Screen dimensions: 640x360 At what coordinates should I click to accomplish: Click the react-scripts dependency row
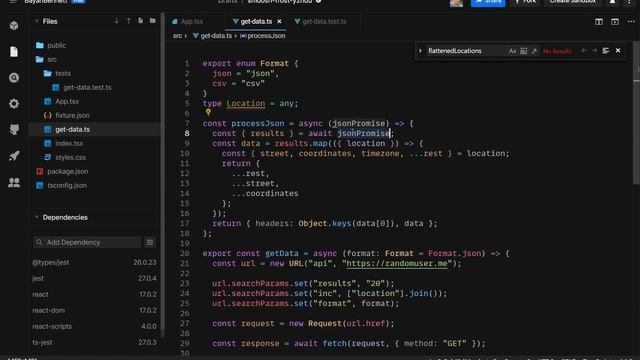[94, 326]
